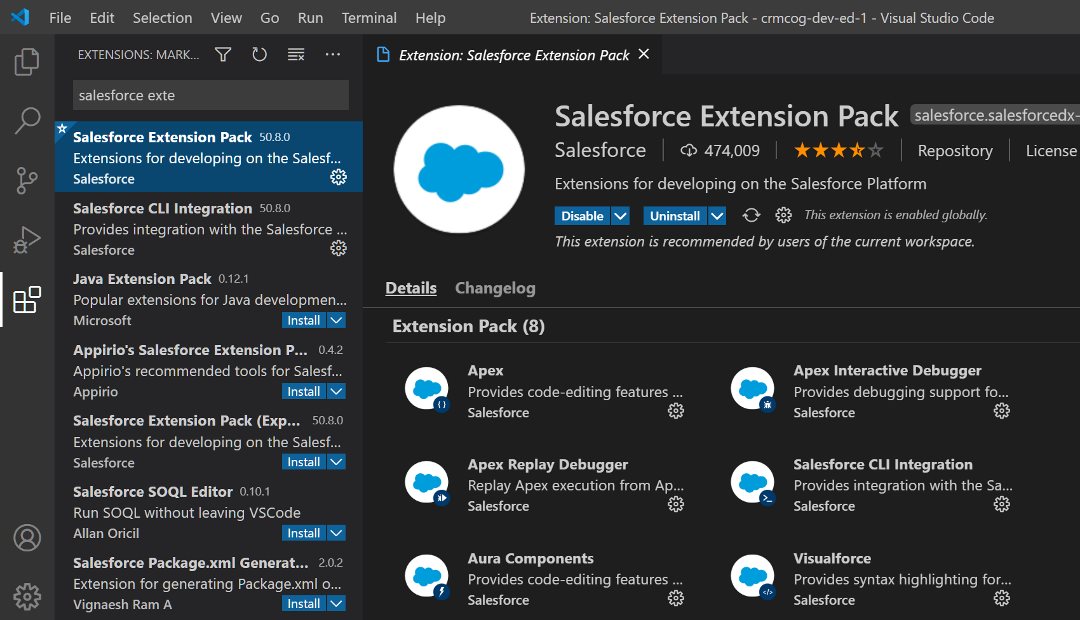This screenshot has width=1080, height=620.
Task: Open manage gear for Aura Components
Action: [x=676, y=598]
